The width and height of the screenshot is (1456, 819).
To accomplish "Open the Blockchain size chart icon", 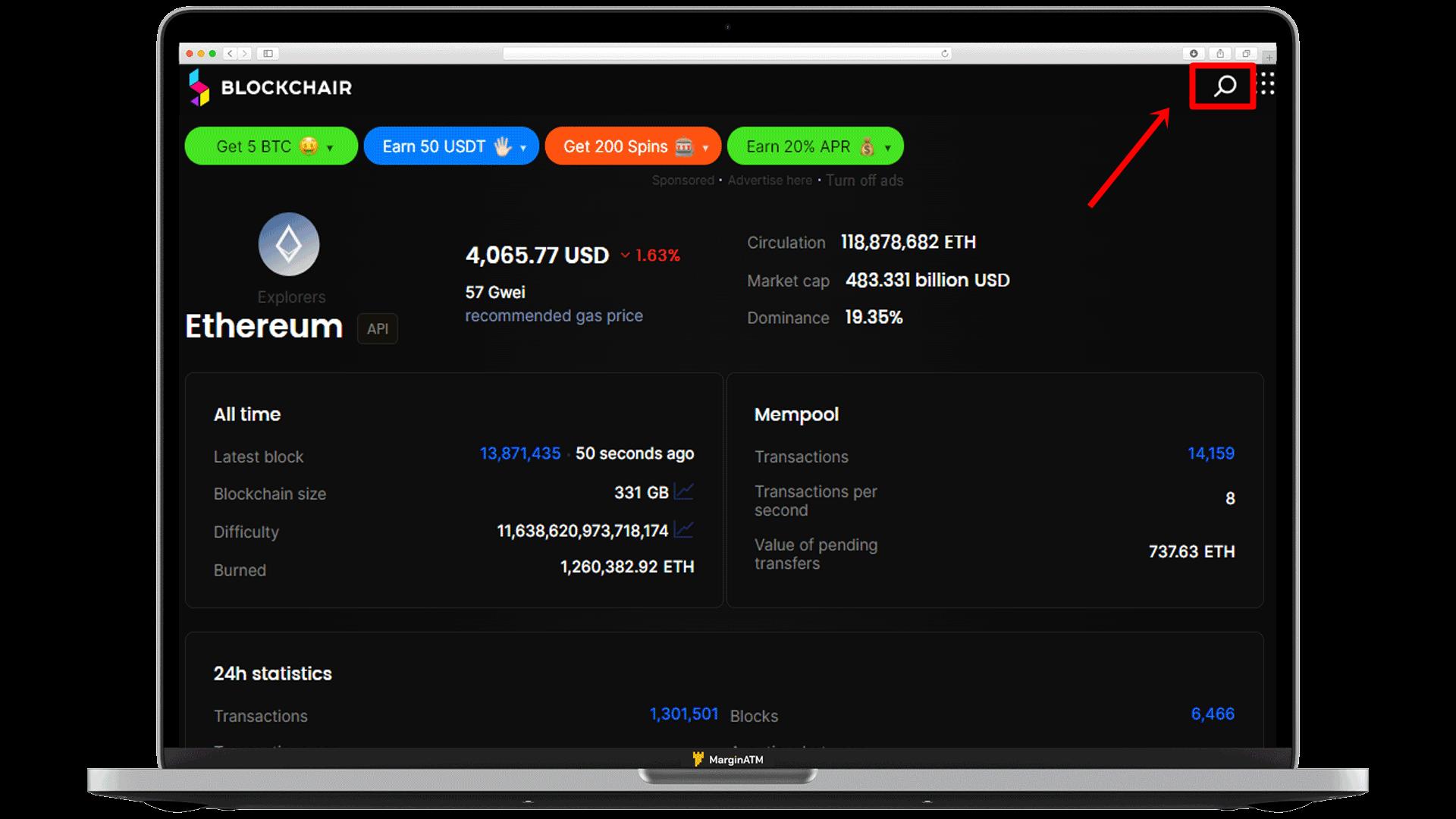I will click(x=683, y=491).
